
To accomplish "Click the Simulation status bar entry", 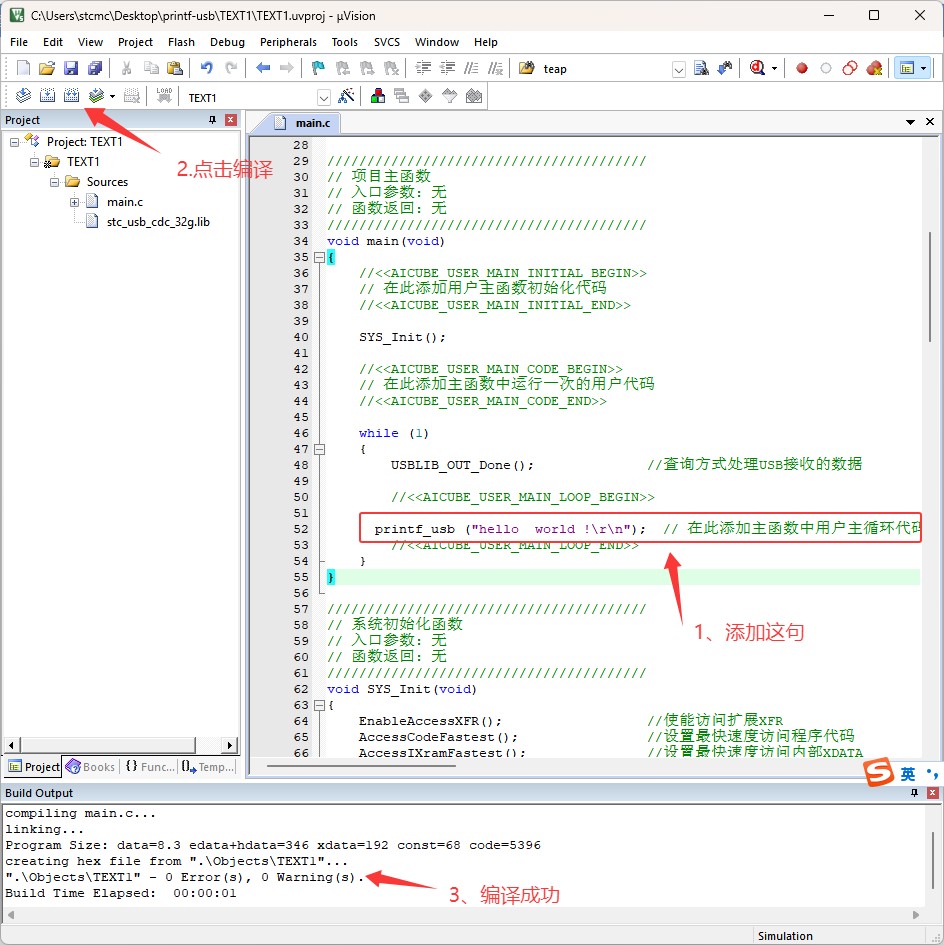I will pyautogui.click(x=785, y=936).
